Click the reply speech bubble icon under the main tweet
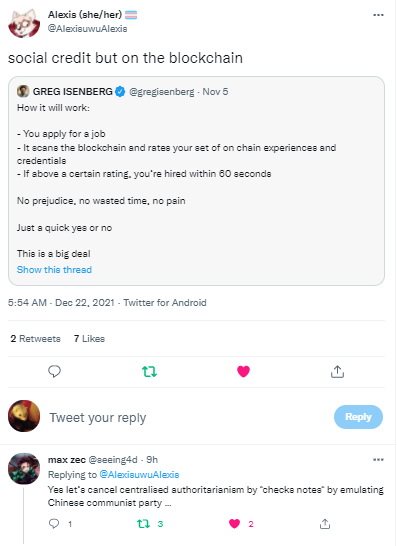The width and height of the screenshot is (397, 546). tap(54, 372)
